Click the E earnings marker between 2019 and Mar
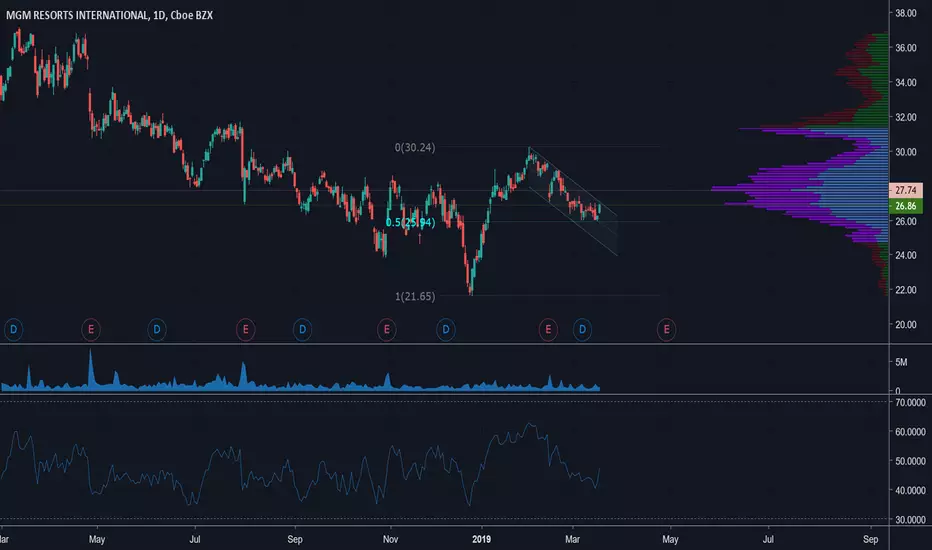The image size is (932, 550). 548,329
